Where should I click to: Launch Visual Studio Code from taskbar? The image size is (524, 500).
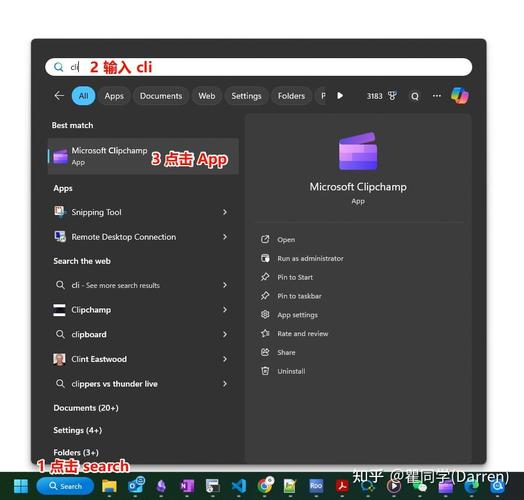point(239,486)
